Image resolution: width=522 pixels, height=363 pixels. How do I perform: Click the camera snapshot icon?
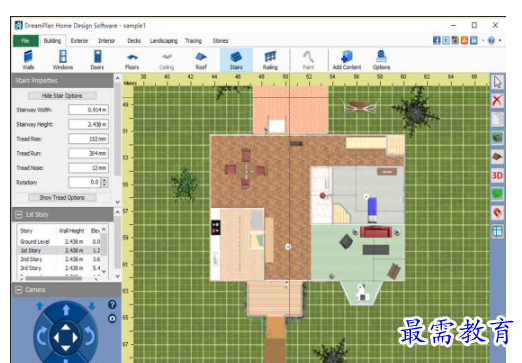pos(112,319)
